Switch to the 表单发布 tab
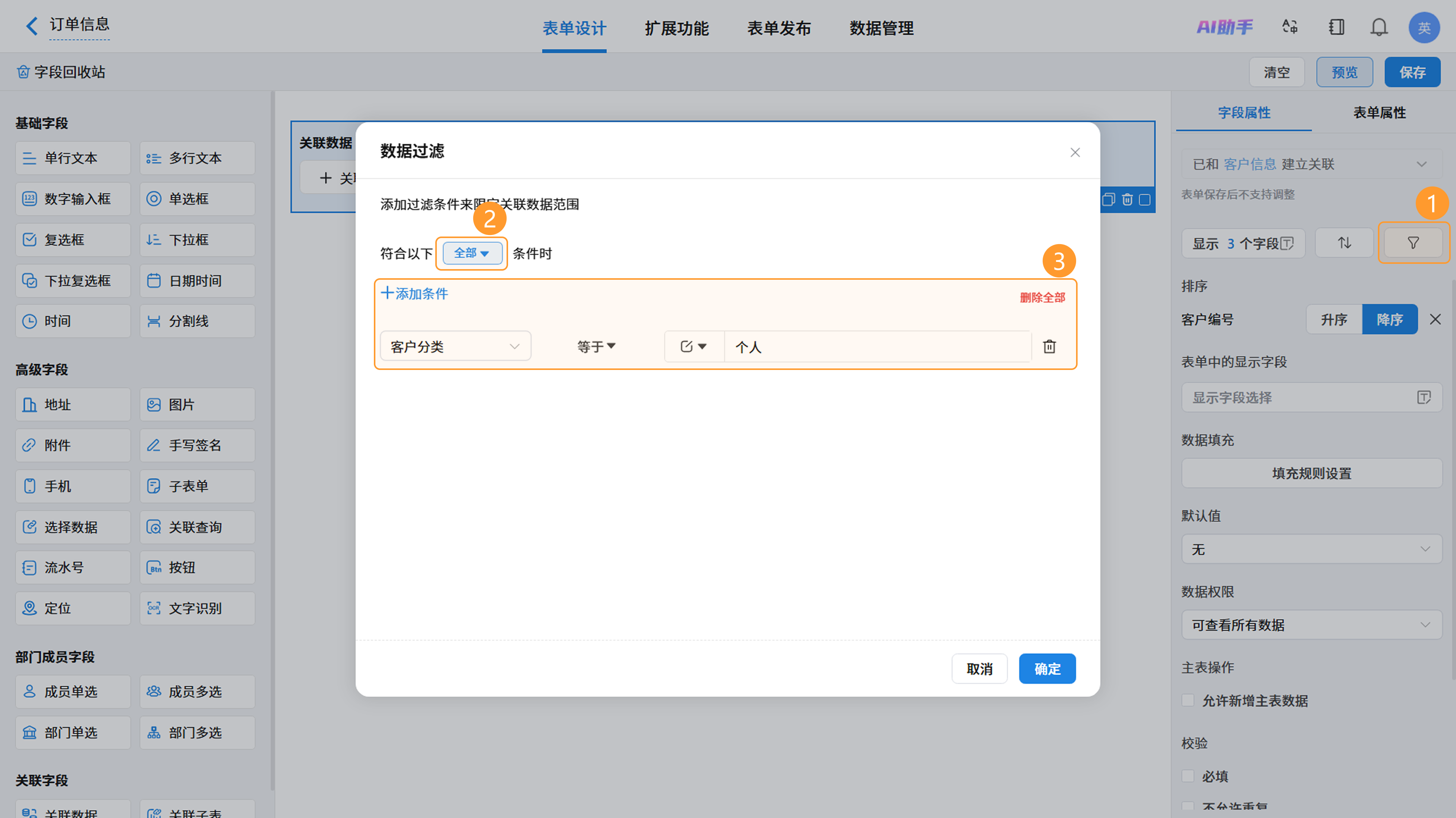 (779, 28)
